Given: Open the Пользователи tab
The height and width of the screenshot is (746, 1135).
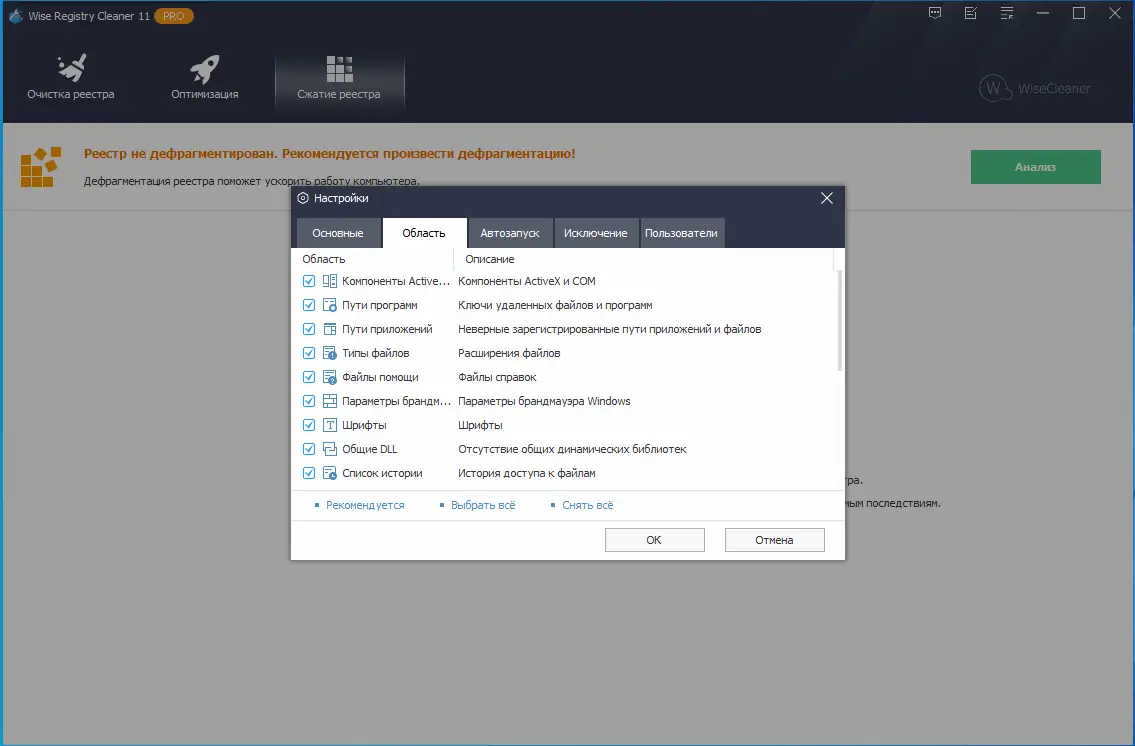Looking at the screenshot, I should click(682, 233).
